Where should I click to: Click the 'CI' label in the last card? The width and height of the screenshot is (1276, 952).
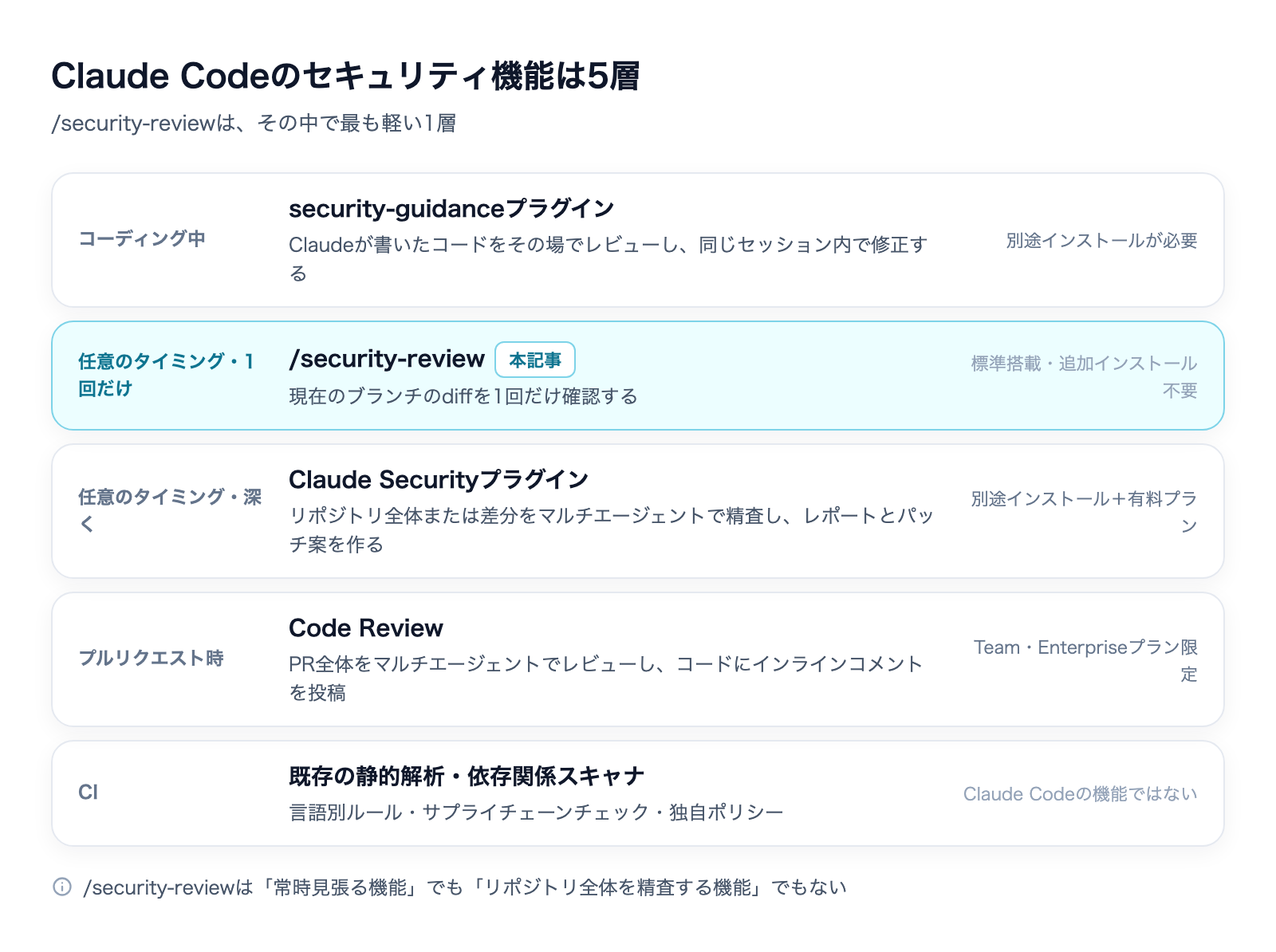tap(88, 792)
